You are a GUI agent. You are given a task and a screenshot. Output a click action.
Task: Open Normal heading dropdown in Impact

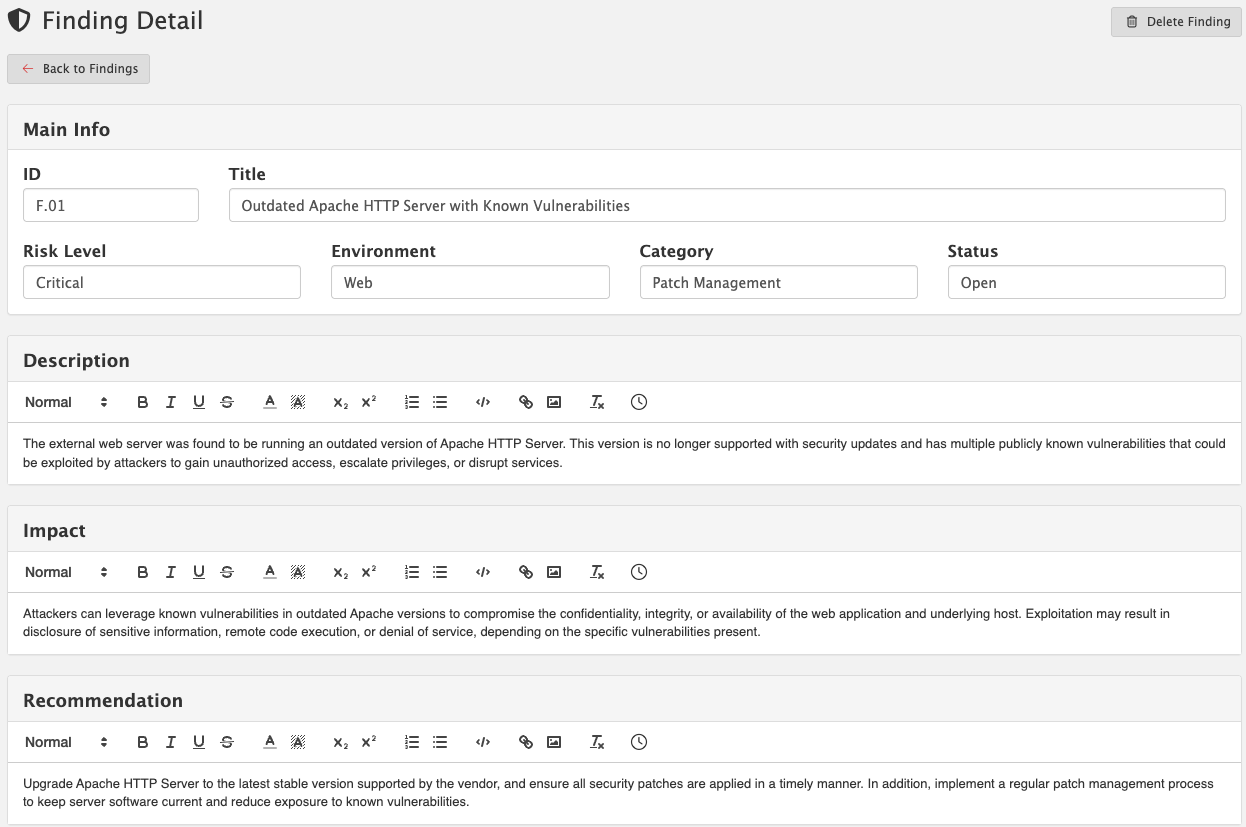click(66, 572)
